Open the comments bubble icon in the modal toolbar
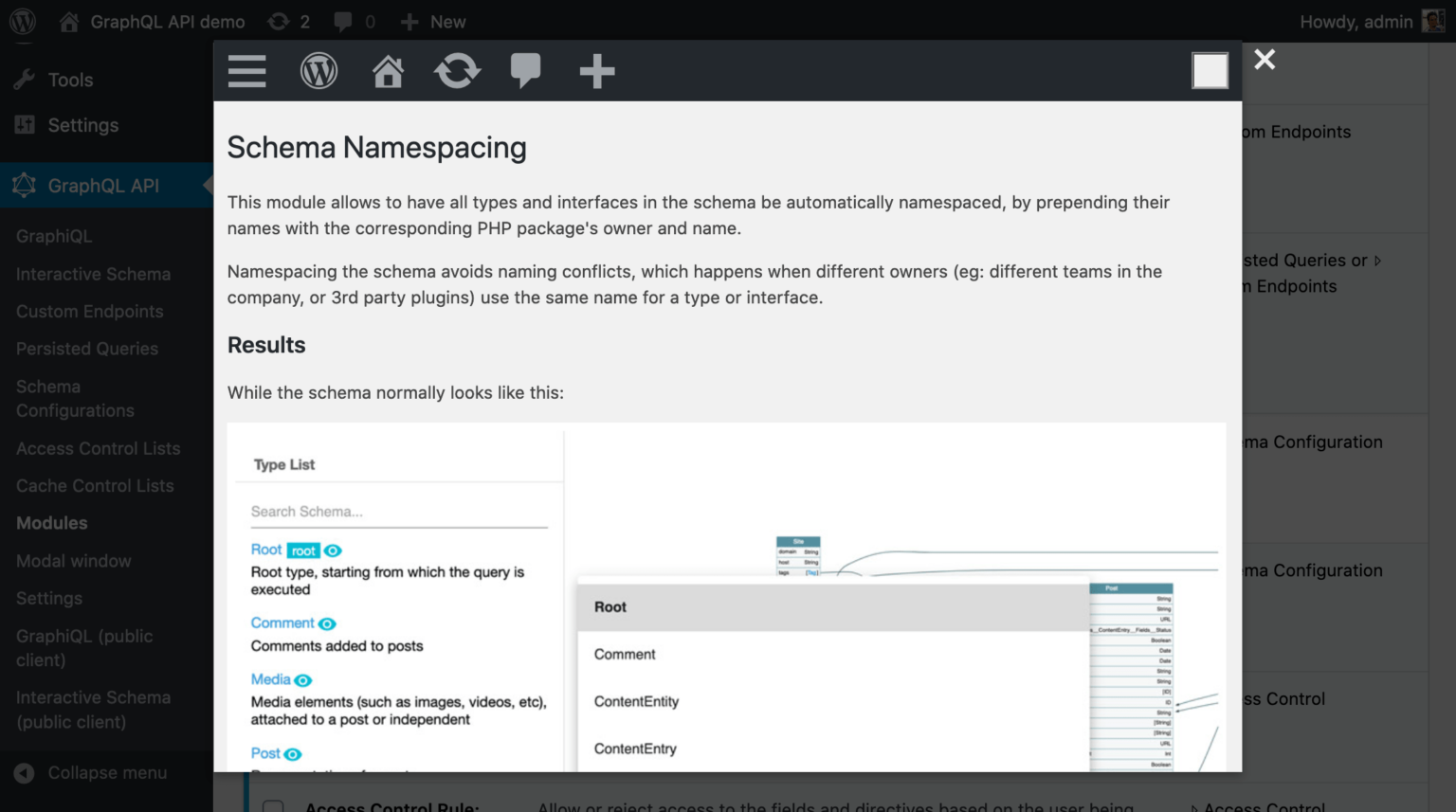1456x812 pixels. pyautogui.click(x=527, y=68)
